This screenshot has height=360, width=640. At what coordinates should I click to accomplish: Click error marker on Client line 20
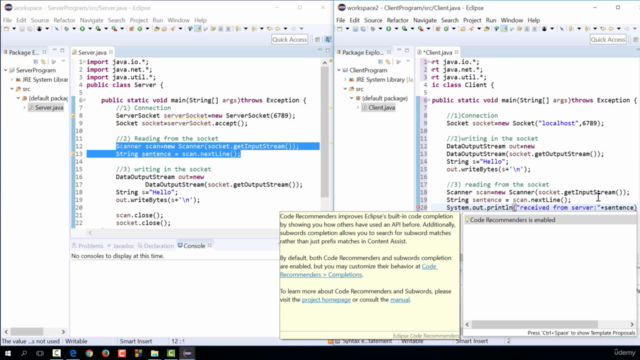pyautogui.click(x=418, y=207)
